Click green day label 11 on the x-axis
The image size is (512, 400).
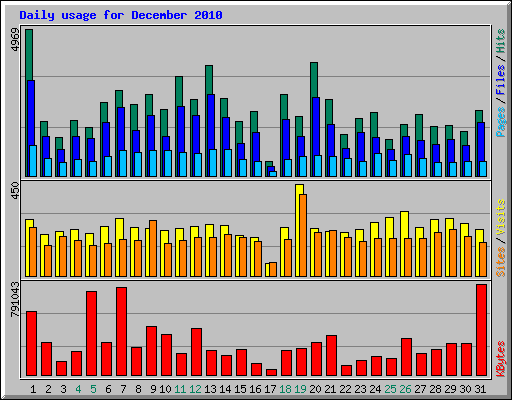tap(180, 389)
